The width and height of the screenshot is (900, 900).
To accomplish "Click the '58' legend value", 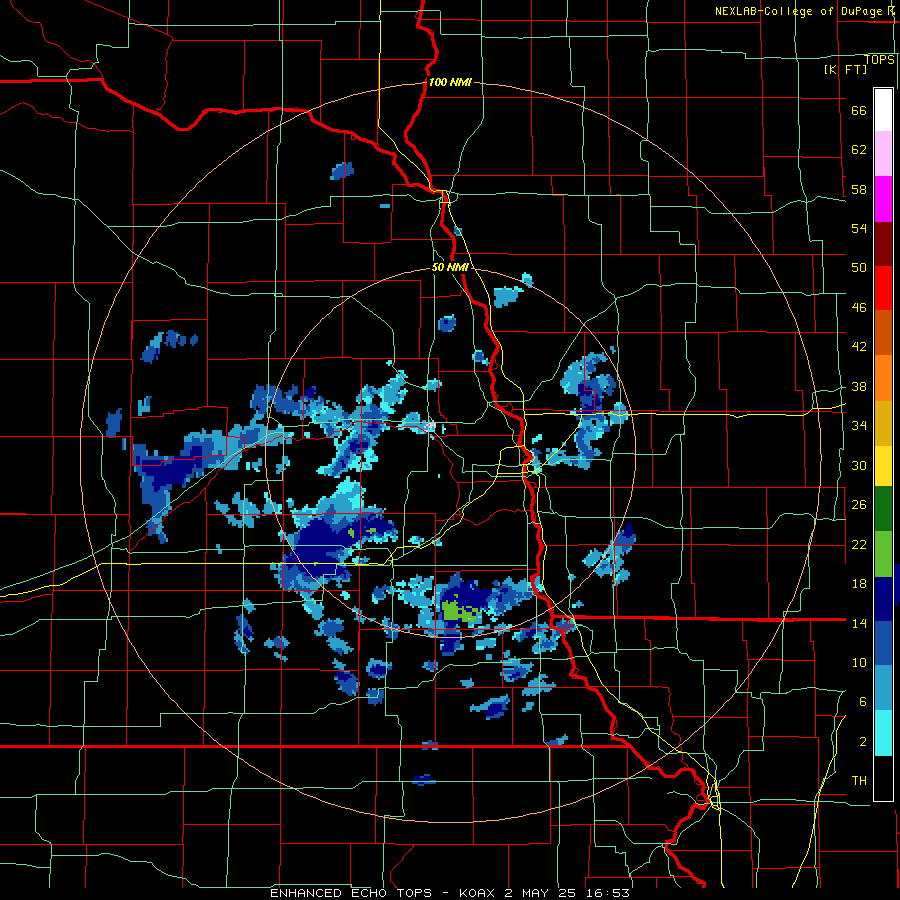I will coord(859,189).
